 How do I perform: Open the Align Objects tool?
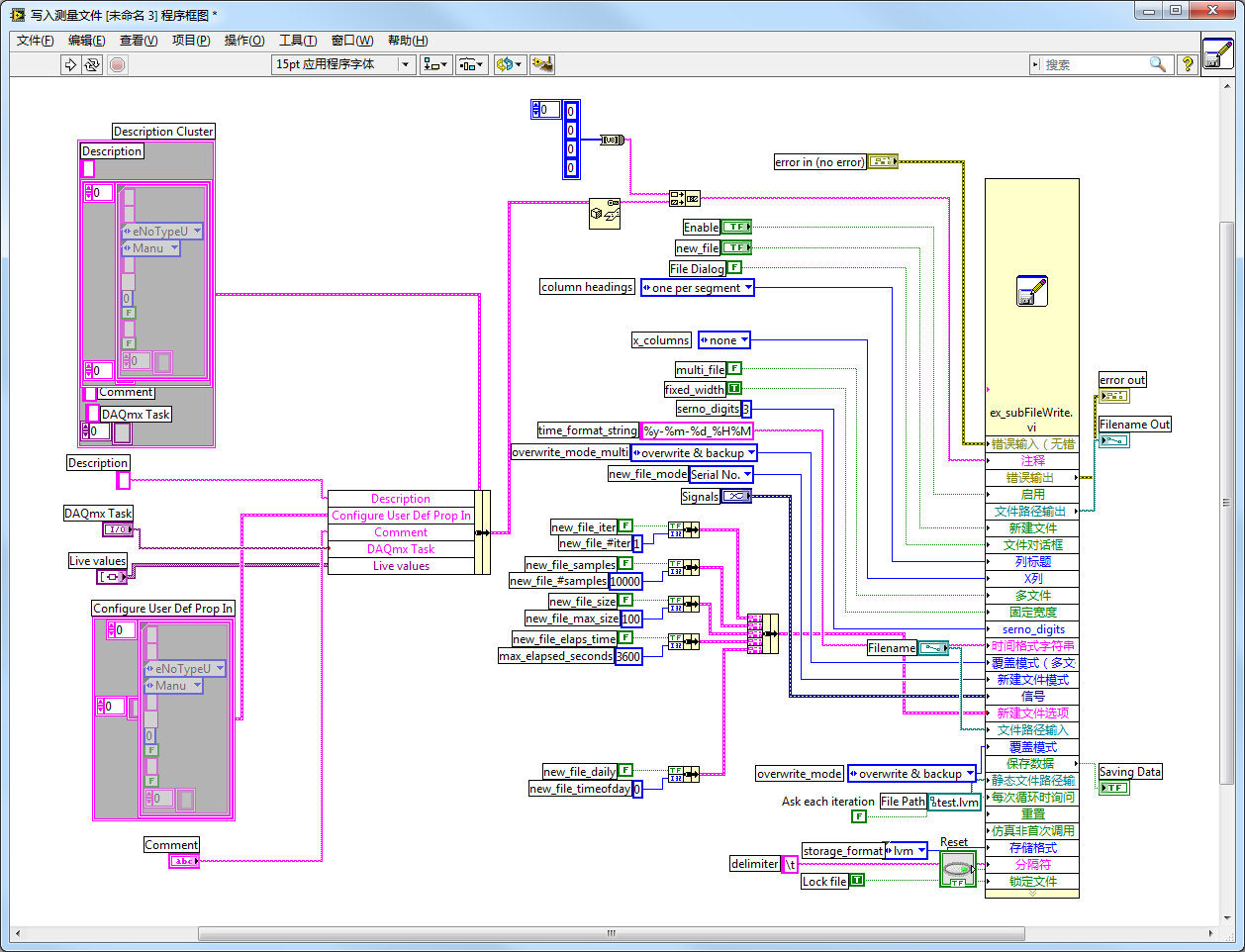pos(435,64)
